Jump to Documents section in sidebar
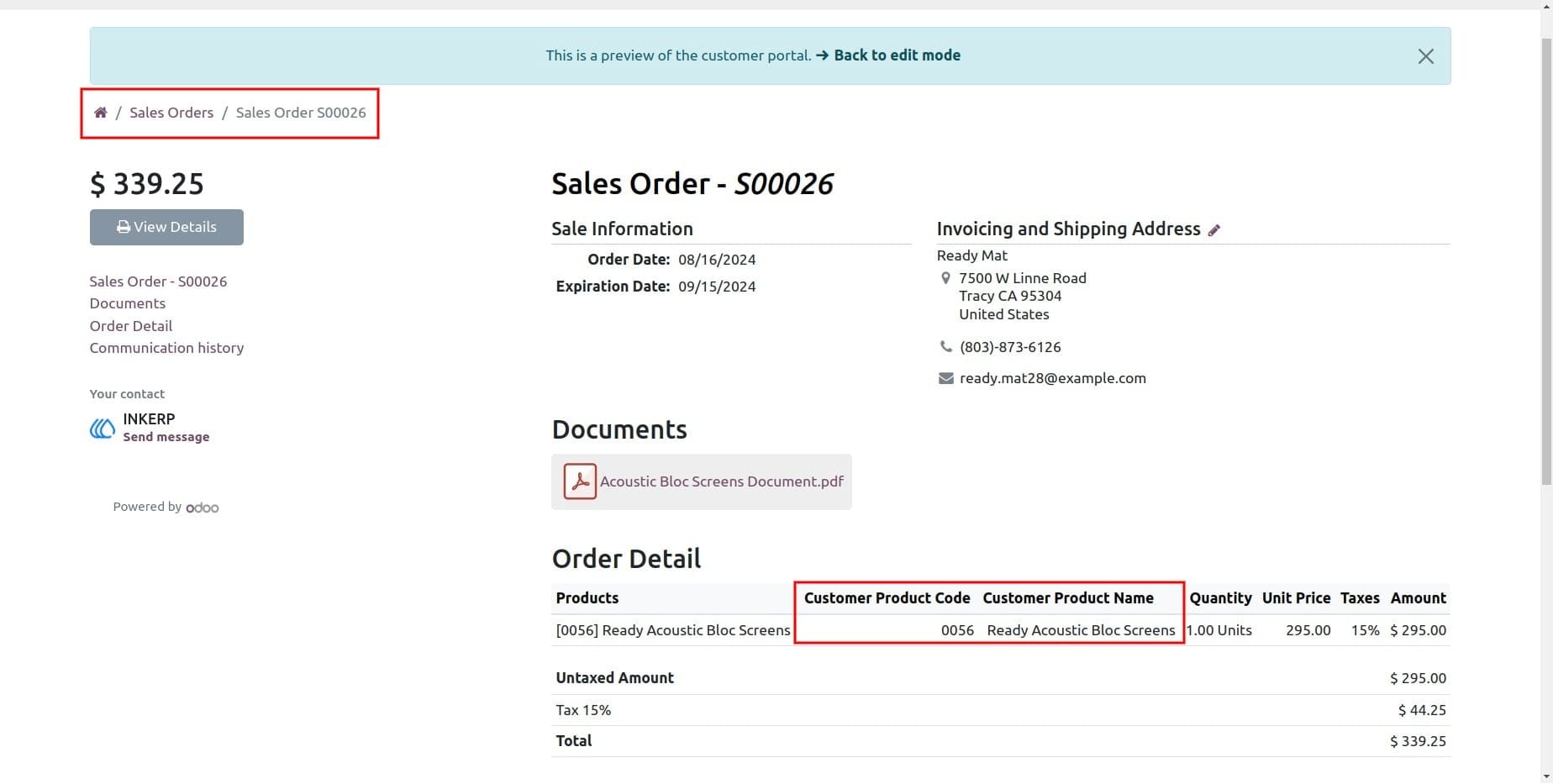The height and width of the screenshot is (784, 1553). [x=128, y=303]
